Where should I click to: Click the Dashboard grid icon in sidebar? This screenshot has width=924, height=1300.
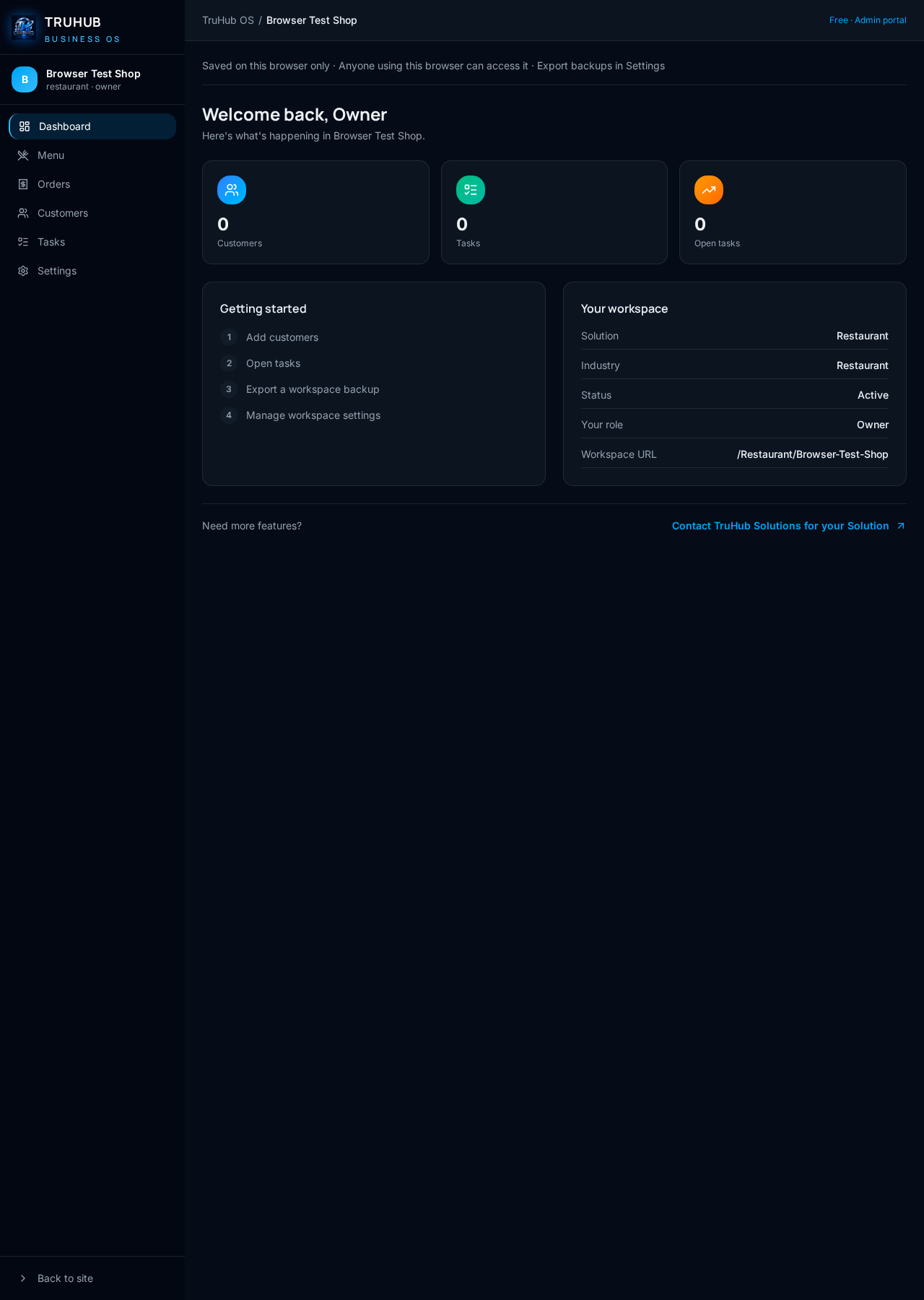pos(25,126)
